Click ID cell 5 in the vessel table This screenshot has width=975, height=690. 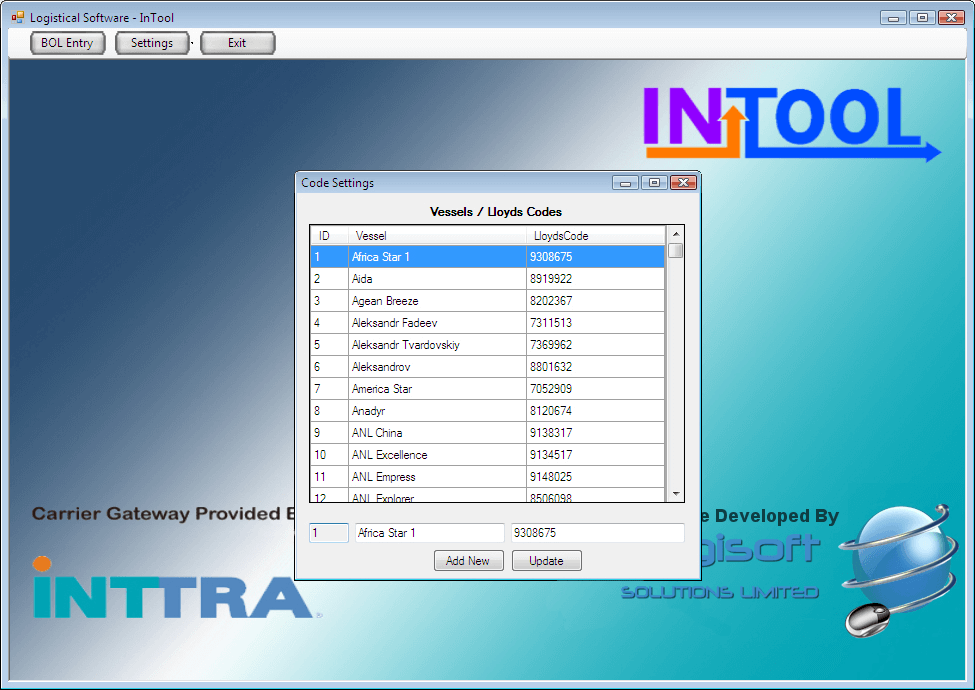point(330,345)
